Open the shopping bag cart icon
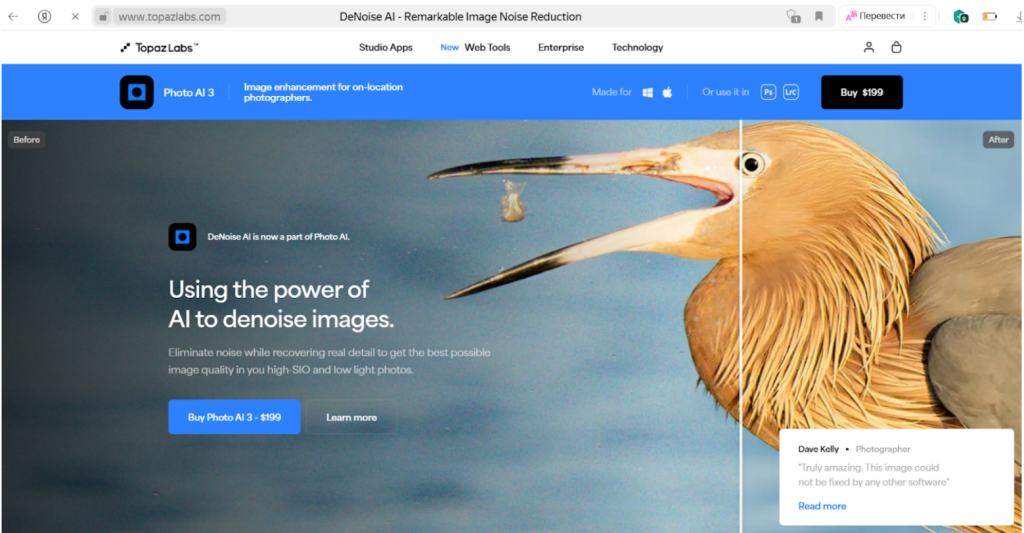 [896, 47]
